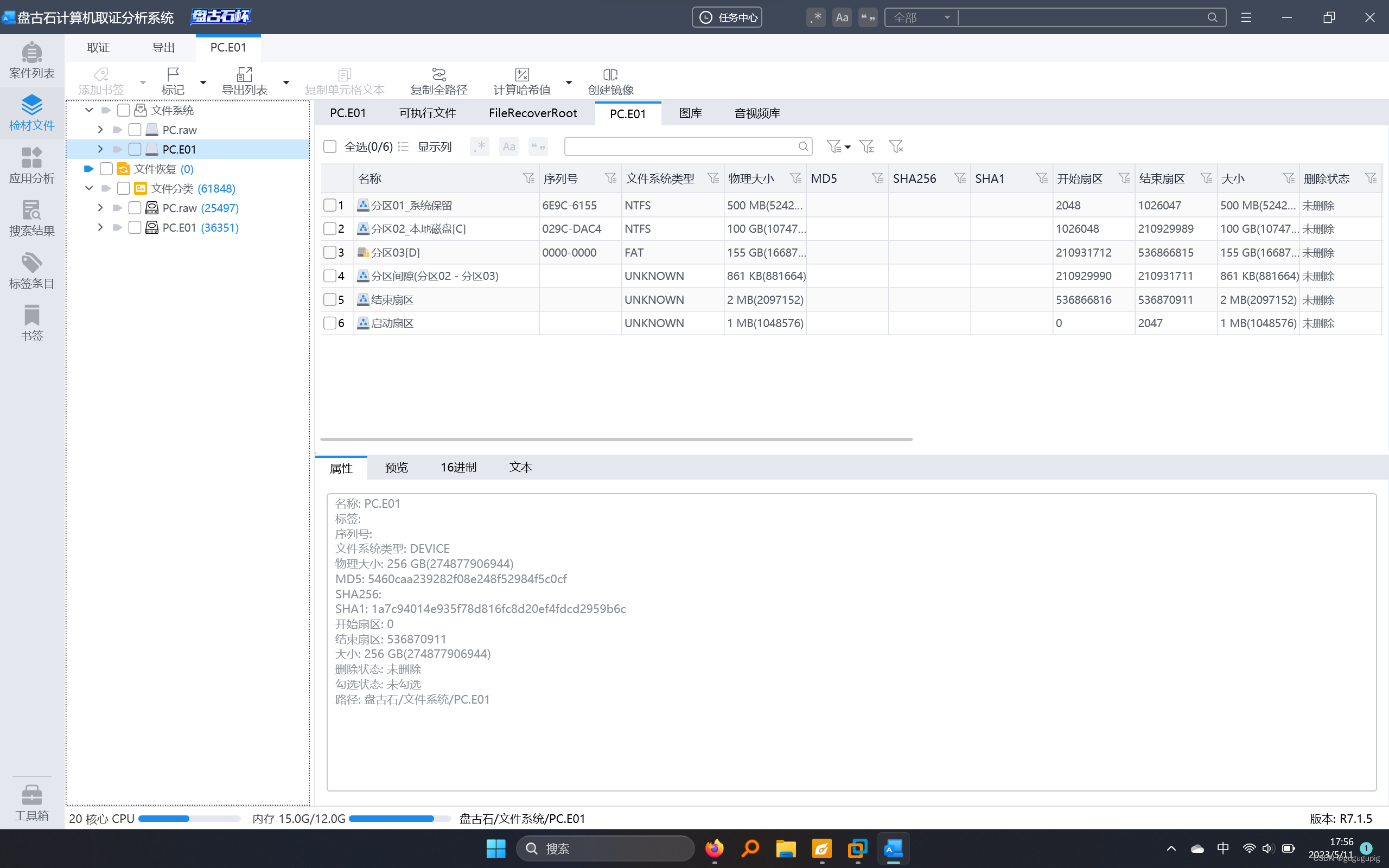Expand PC.E01 (36351) under 文件分类

(100, 227)
